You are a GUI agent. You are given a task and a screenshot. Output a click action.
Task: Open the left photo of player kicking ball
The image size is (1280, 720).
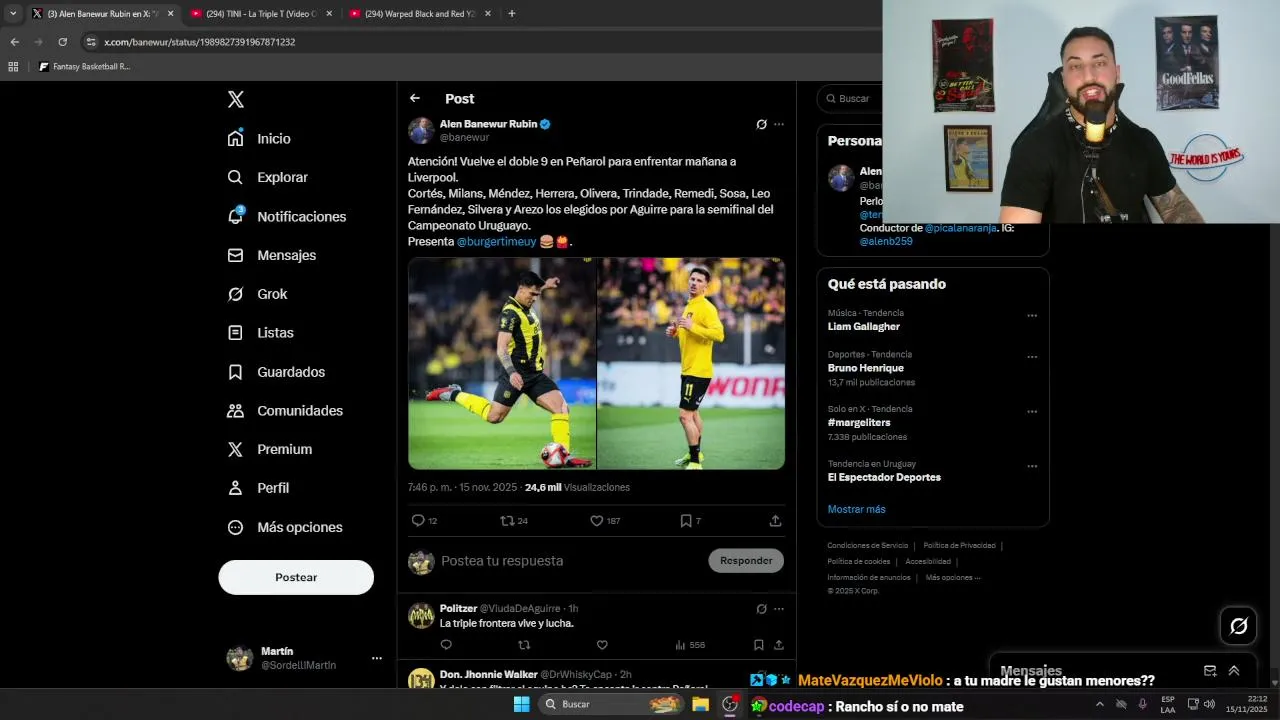click(502, 363)
